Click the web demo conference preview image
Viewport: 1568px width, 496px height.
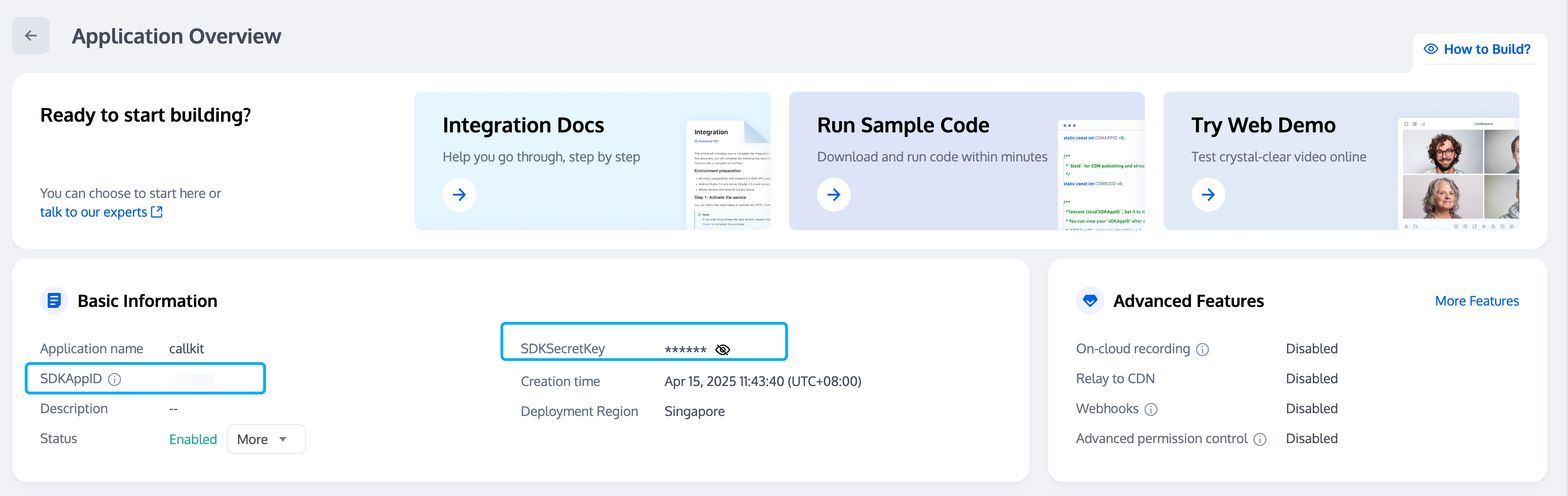click(x=1459, y=174)
